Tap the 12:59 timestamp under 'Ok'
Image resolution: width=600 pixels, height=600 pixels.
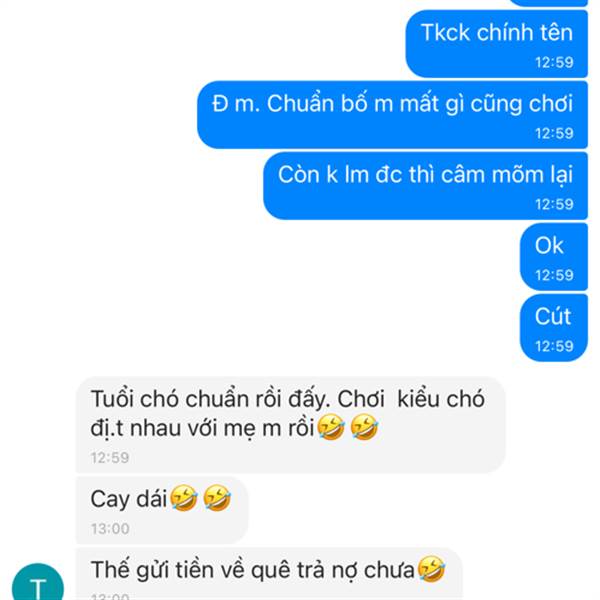[554, 275]
